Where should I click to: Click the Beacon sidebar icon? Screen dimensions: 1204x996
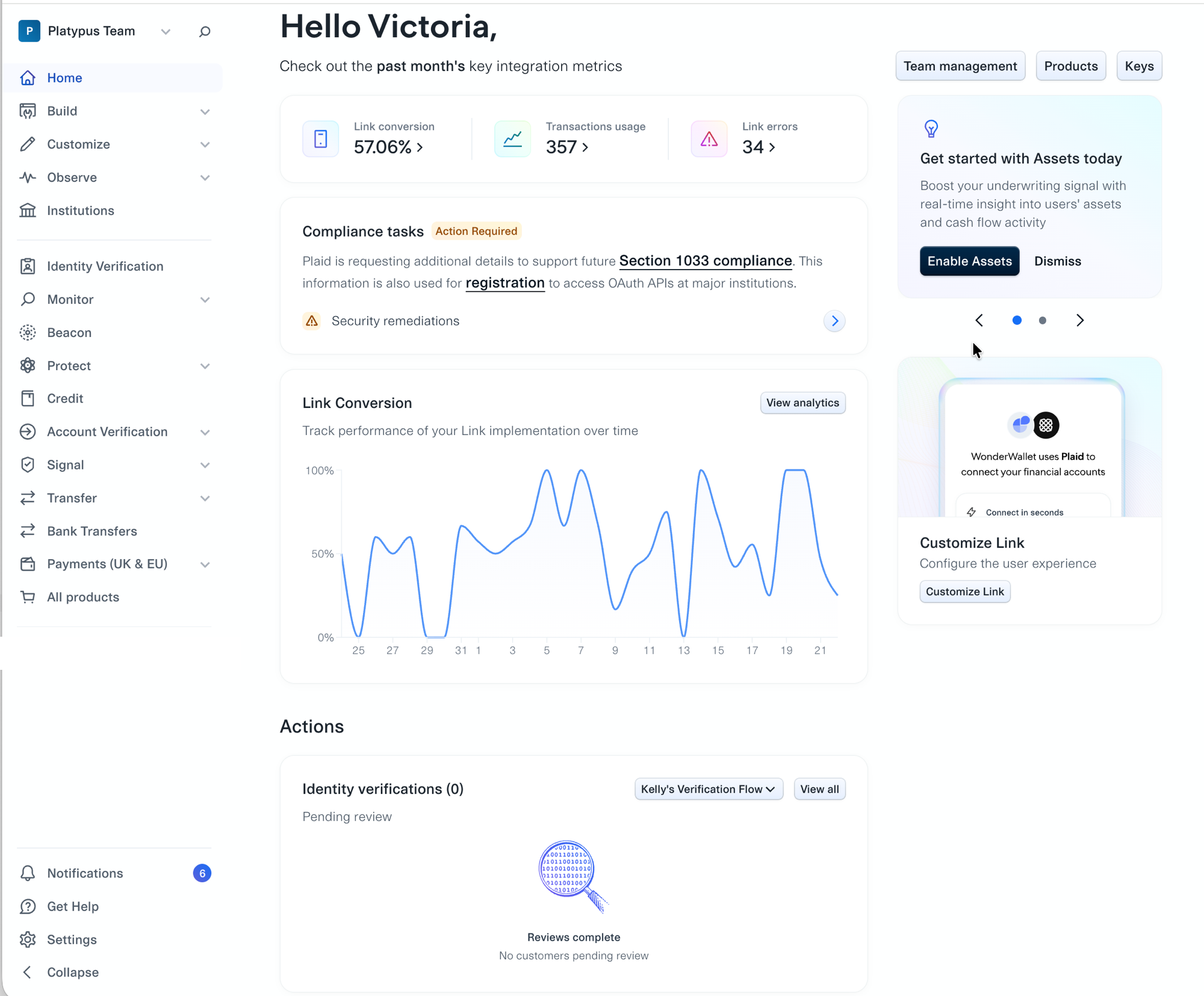(28, 332)
